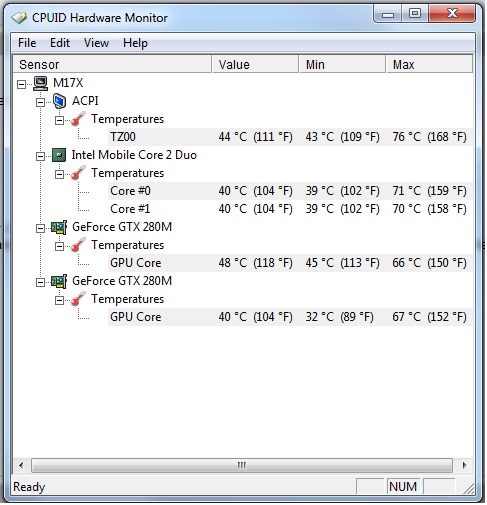Select the TZ00 temperature row

click(290, 137)
